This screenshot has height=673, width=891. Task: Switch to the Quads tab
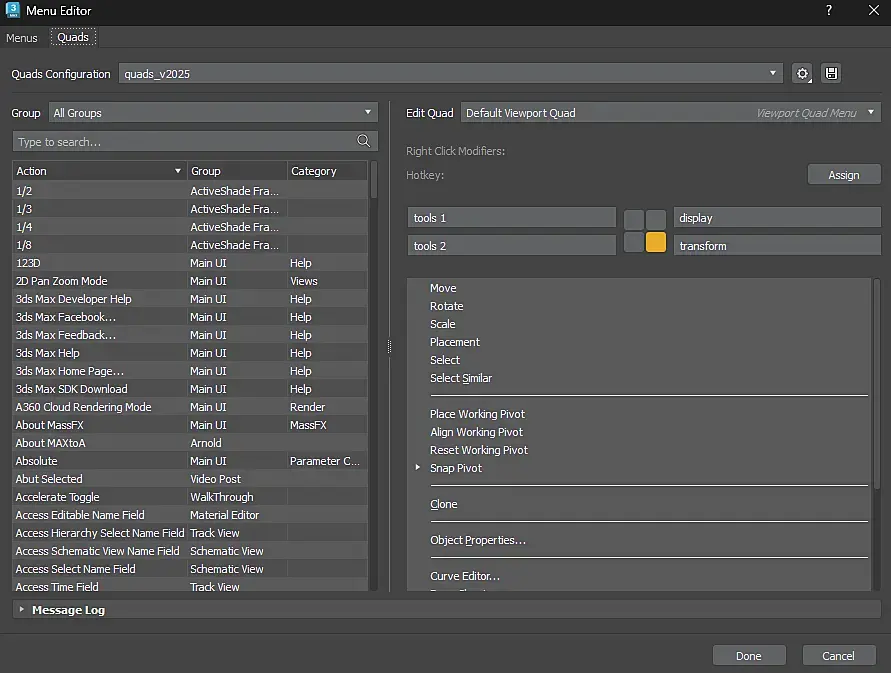(73, 38)
